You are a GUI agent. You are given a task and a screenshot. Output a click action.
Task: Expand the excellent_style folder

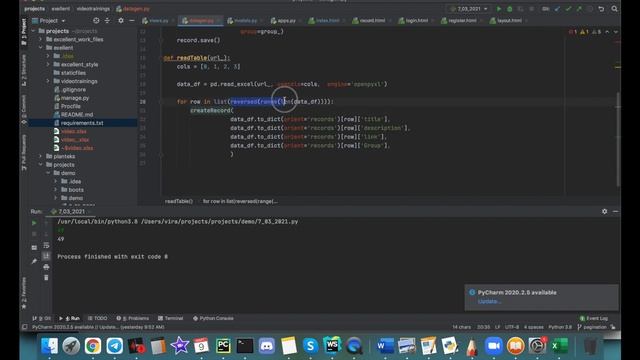point(48,64)
